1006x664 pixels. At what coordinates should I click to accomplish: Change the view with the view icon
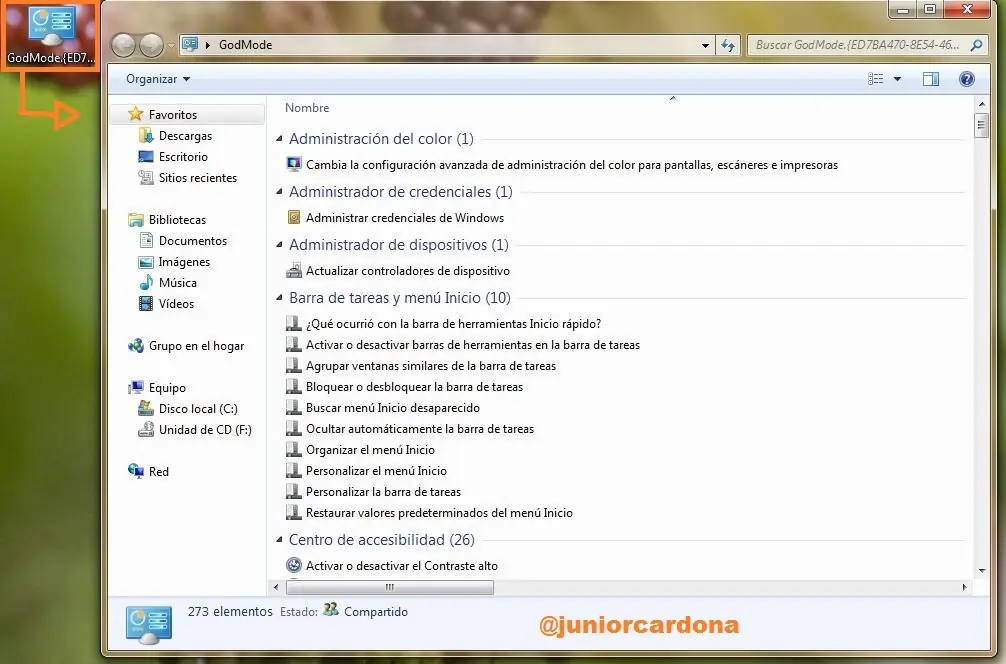pos(876,79)
